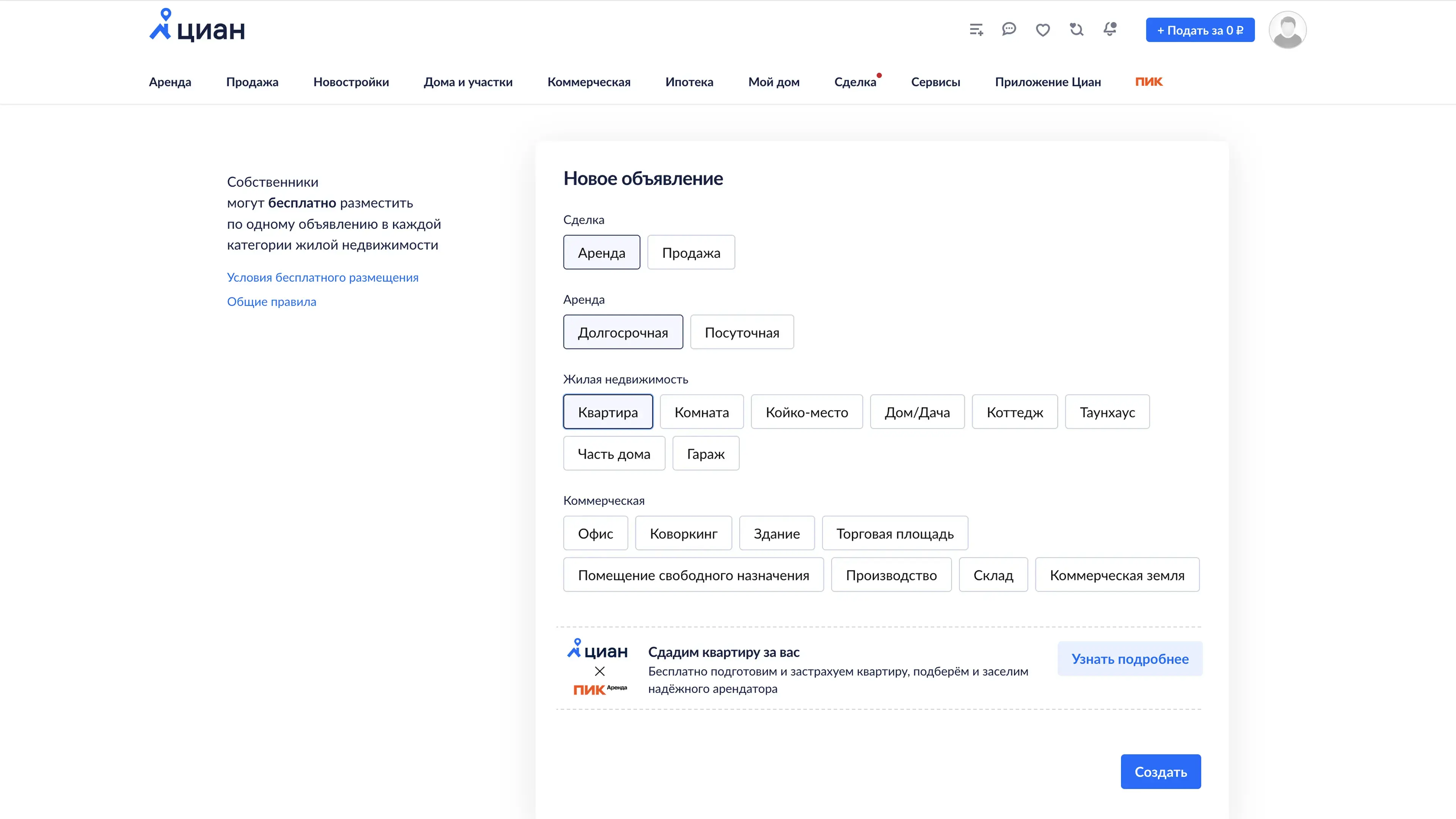The width and height of the screenshot is (1456, 819).
Task: Open notifications bell icon
Action: (1110, 29)
